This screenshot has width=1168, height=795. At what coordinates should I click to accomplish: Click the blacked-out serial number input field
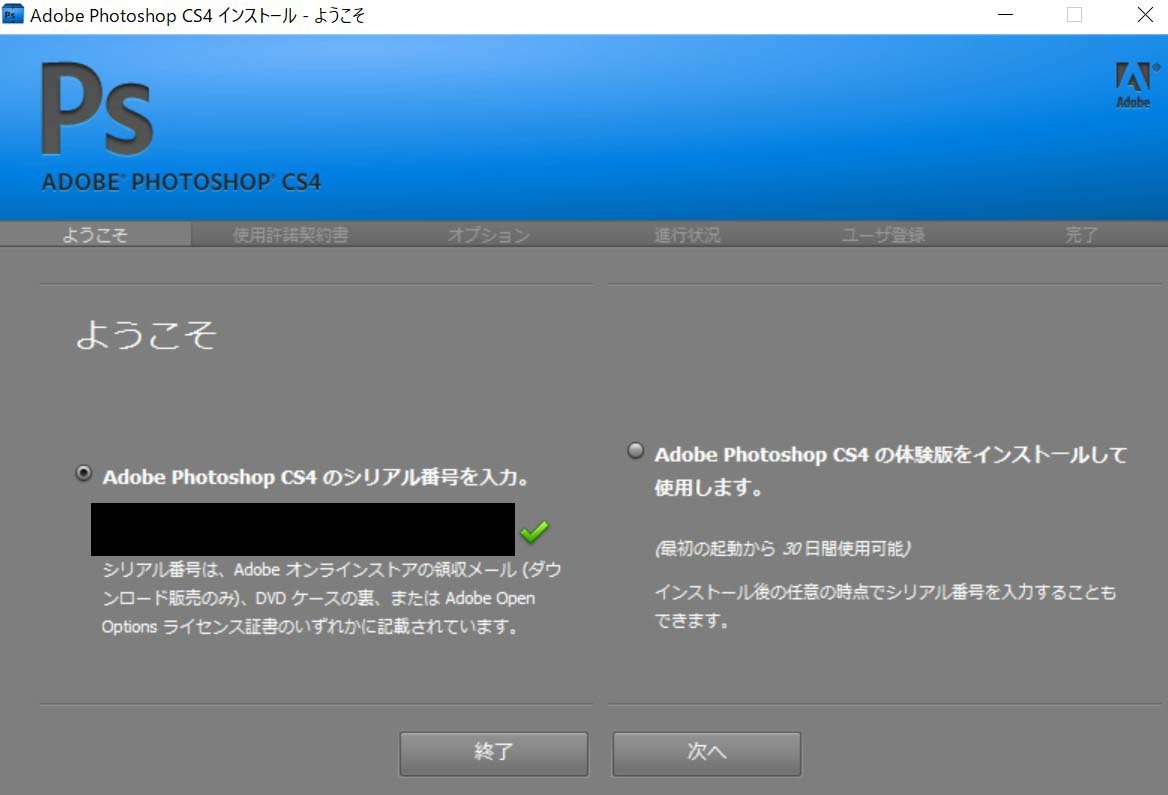(302, 529)
